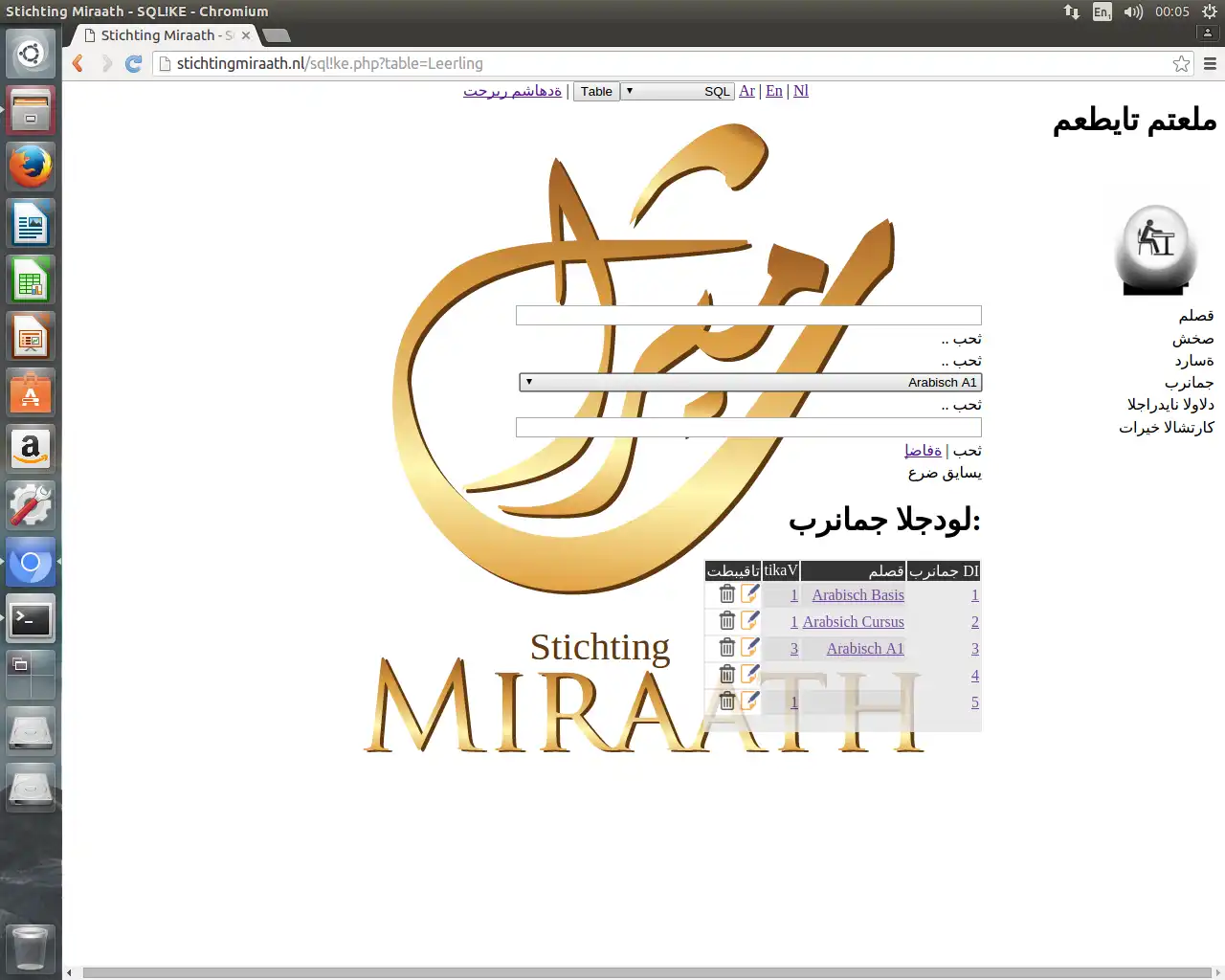Expand the SQL dropdown at page top
1225x980 pixels.
tap(677, 91)
